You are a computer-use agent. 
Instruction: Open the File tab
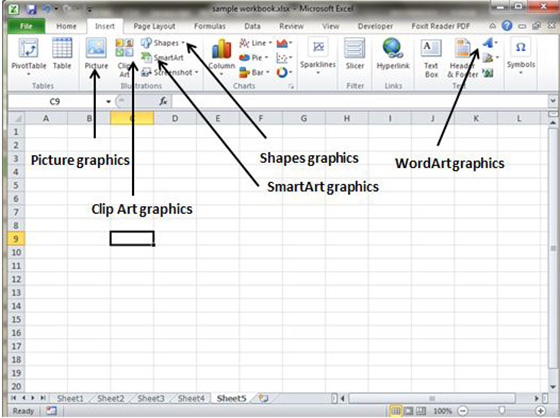click(26, 26)
